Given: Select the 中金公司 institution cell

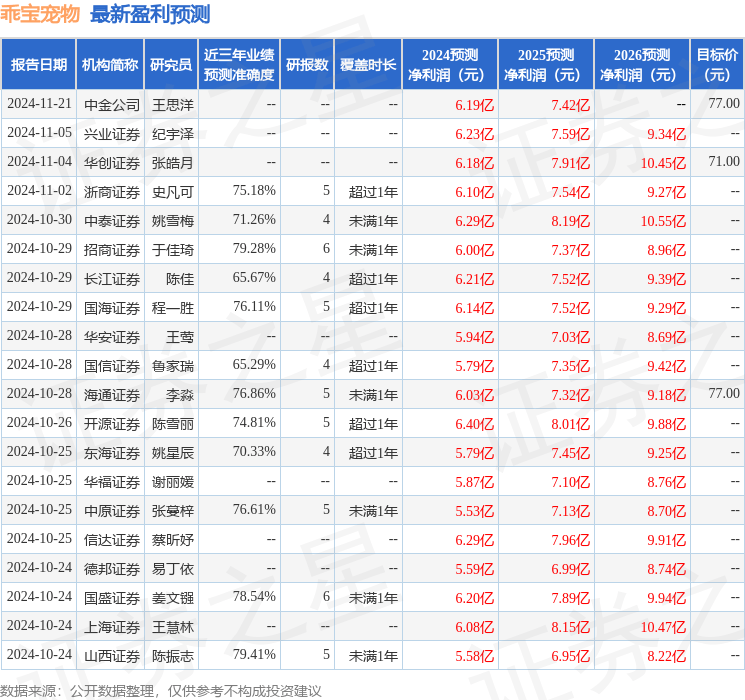Looking at the screenshot, I should click(x=112, y=105).
